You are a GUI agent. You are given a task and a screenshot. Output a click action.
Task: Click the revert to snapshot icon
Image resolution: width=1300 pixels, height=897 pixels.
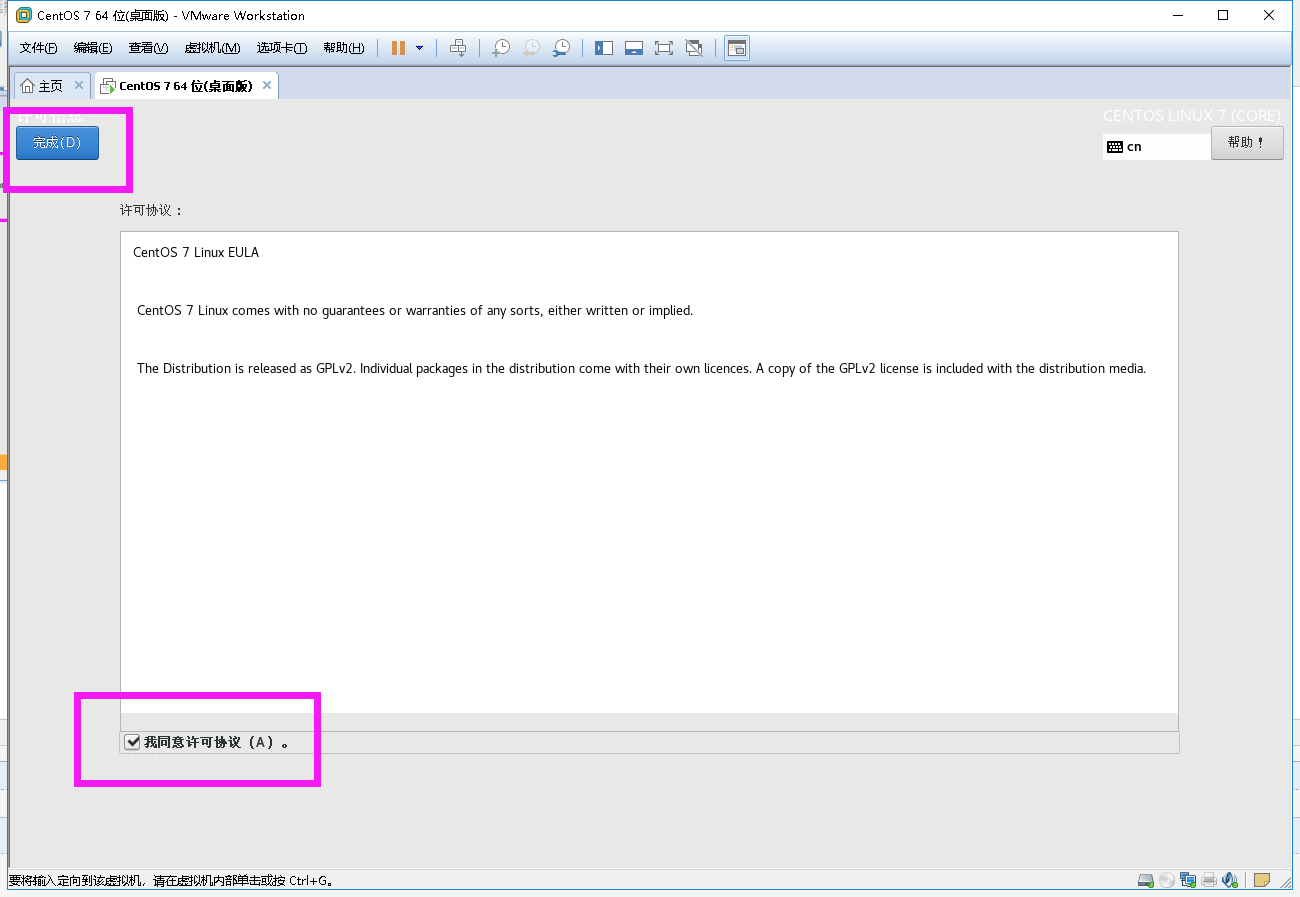click(x=531, y=48)
